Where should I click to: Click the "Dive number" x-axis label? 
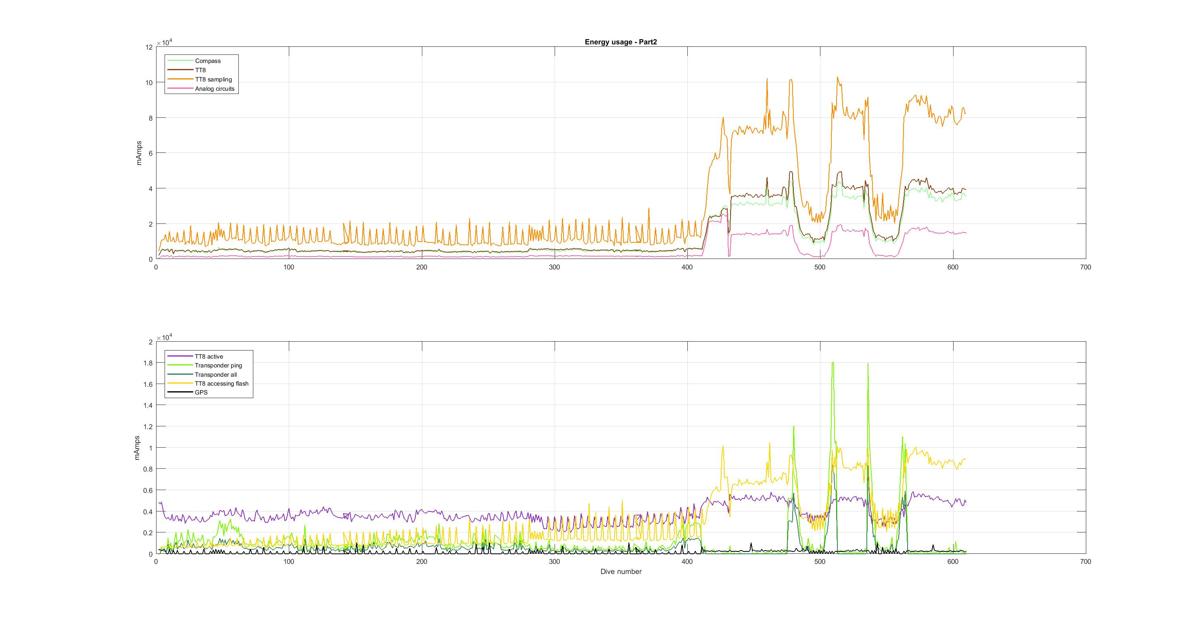tap(620, 572)
